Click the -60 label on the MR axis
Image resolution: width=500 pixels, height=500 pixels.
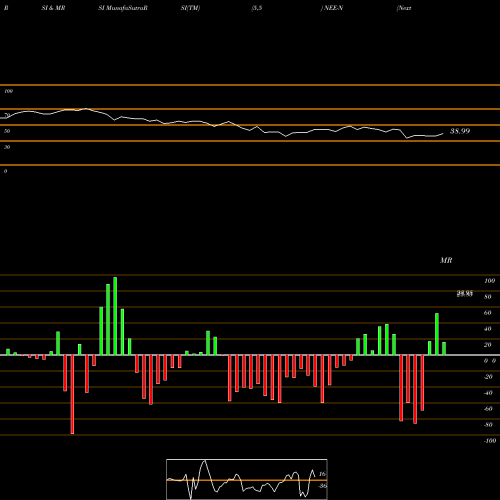[488, 409]
